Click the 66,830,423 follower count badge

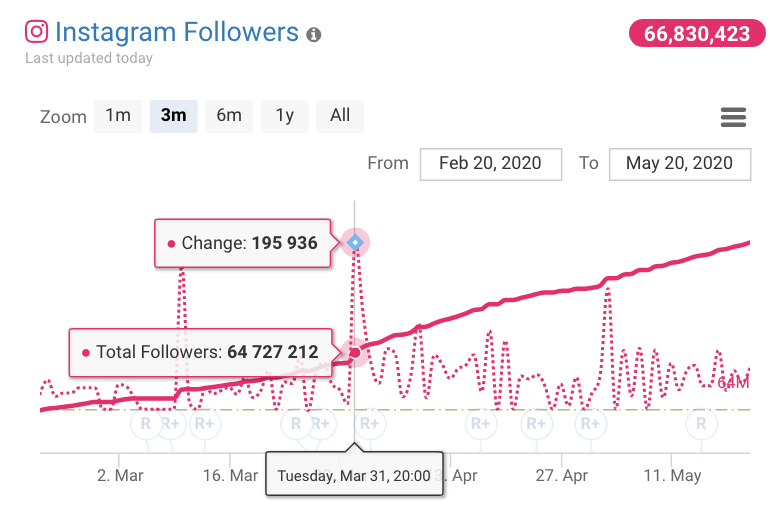click(x=696, y=33)
